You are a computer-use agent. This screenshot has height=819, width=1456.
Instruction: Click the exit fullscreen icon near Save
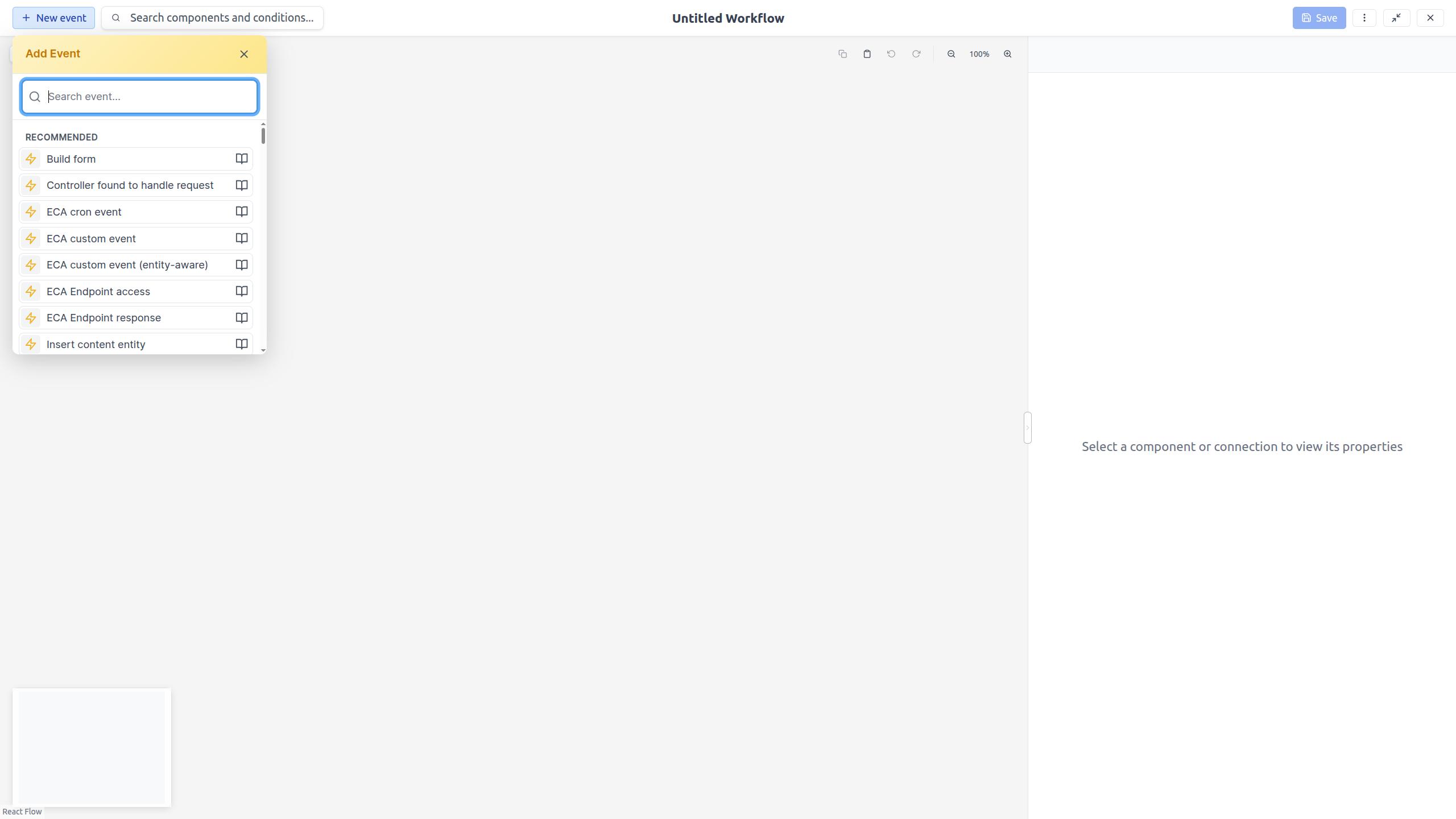pyautogui.click(x=1396, y=18)
